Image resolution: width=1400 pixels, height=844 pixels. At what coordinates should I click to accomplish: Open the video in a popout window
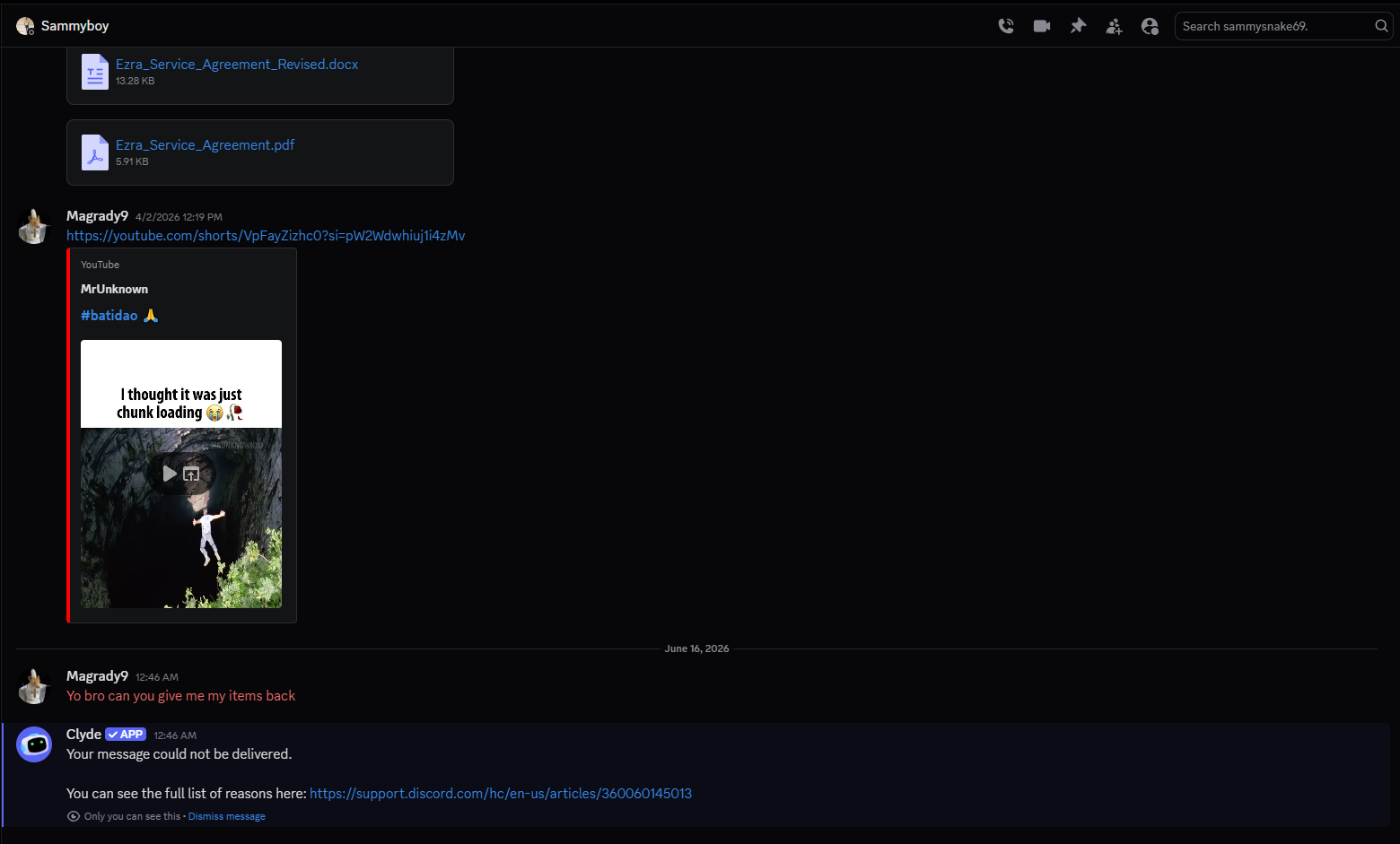click(x=191, y=474)
